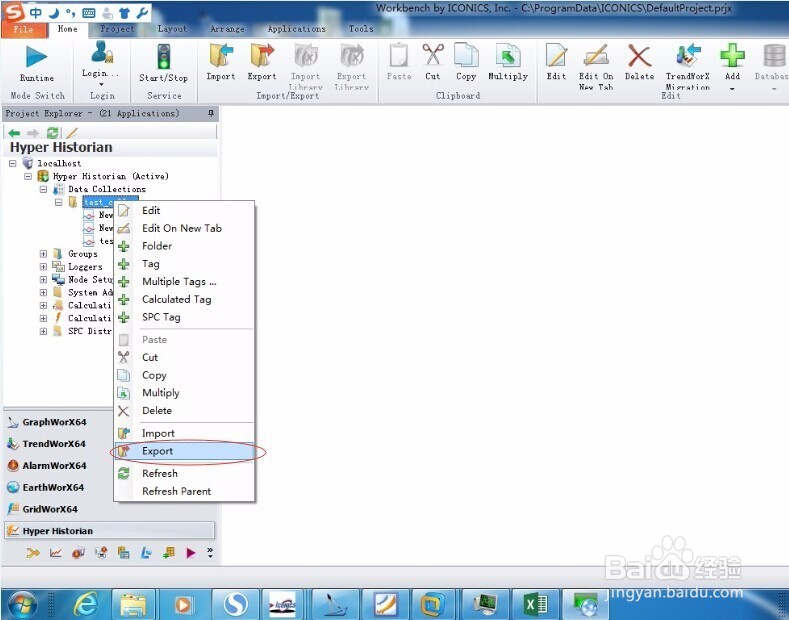Collapse the Data Collections node
This screenshot has height=620, width=789.
click(43, 189)
